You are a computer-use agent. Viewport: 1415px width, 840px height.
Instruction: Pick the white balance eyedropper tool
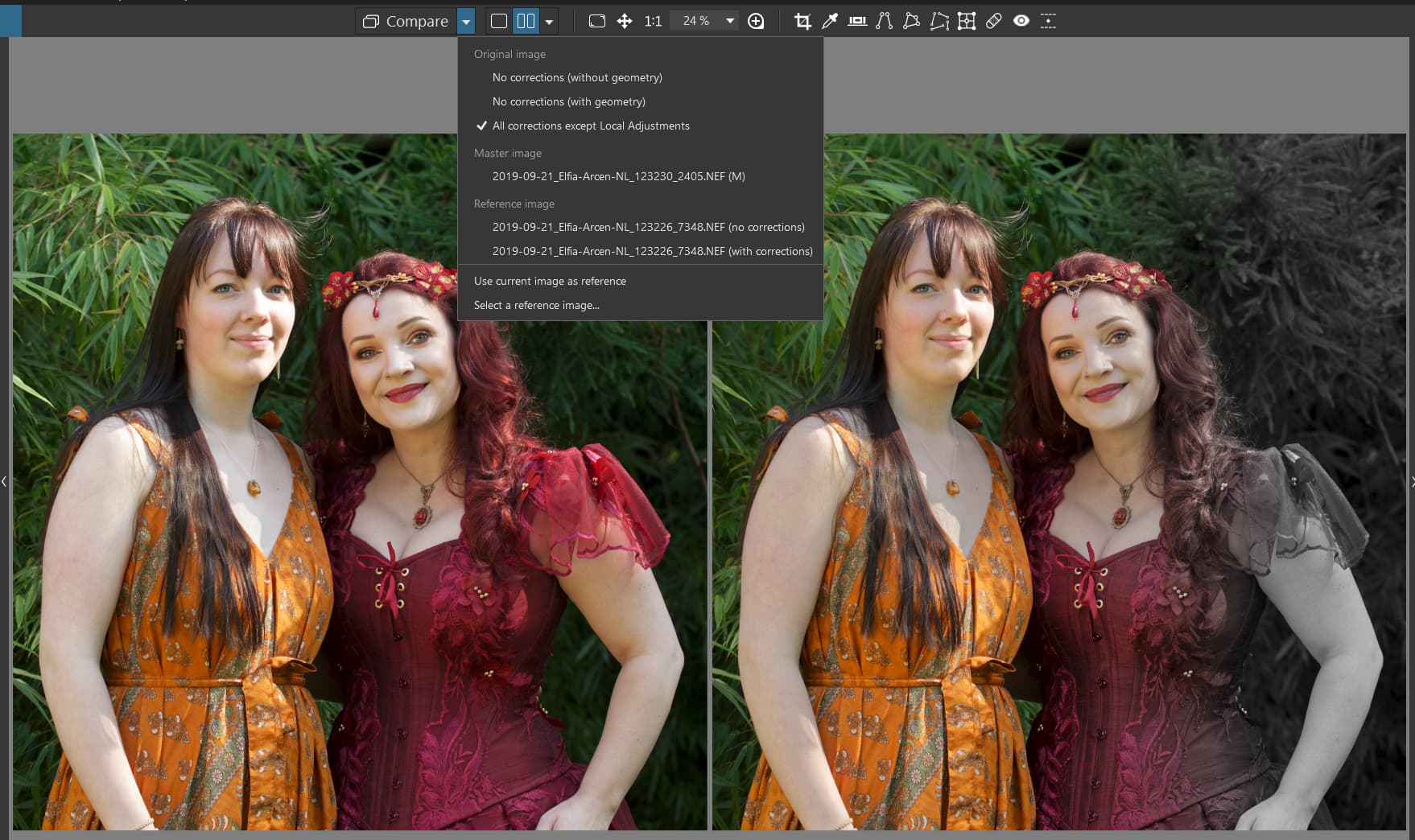click(x=829, y=22)
